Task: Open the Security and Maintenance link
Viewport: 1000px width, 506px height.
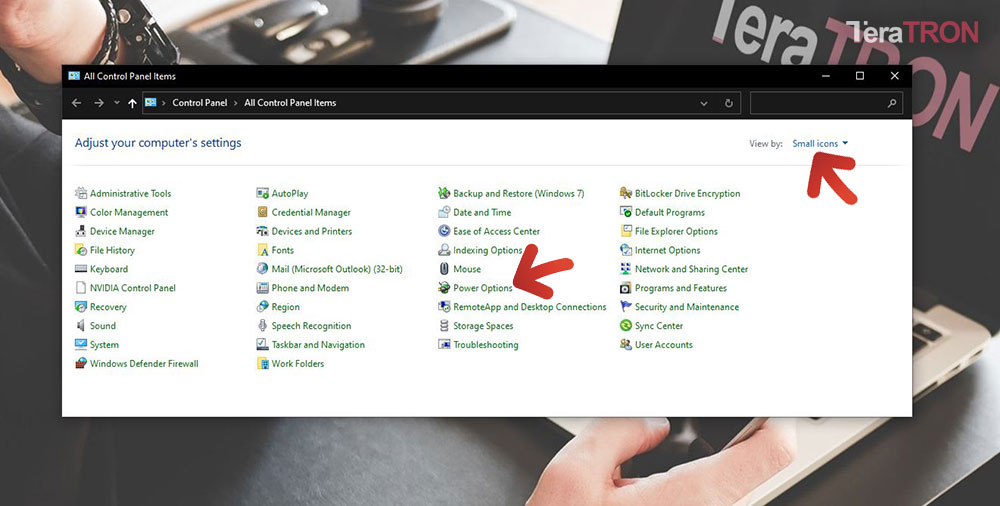Action: (687, 307)
